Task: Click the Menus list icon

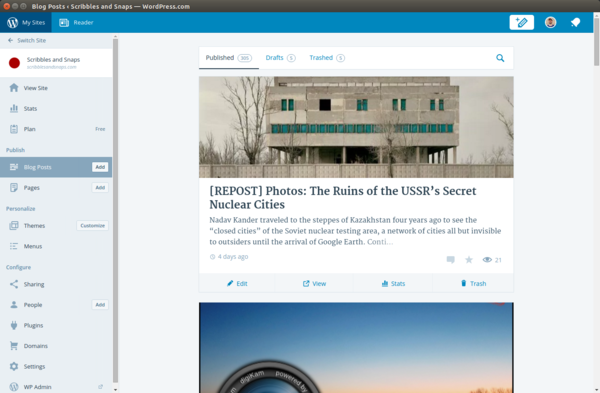Action: pyautogui.click(x=14, y=246)
